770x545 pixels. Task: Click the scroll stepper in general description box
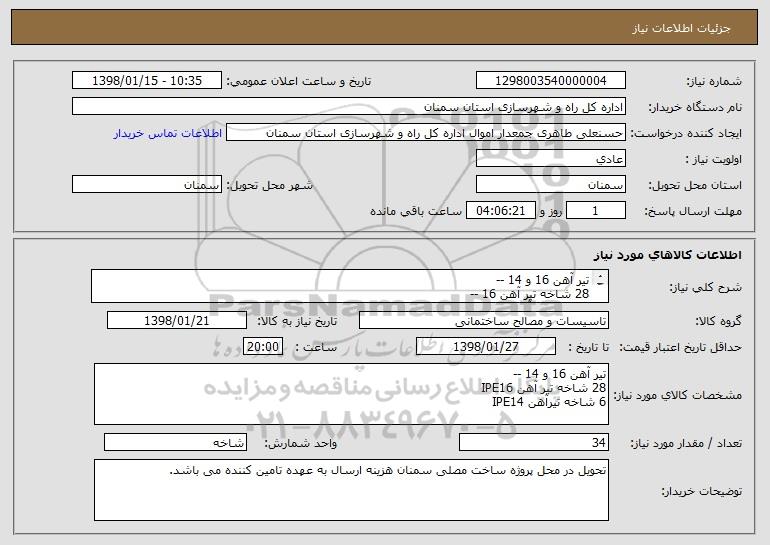pyautogui.click(x=601, y=280)
